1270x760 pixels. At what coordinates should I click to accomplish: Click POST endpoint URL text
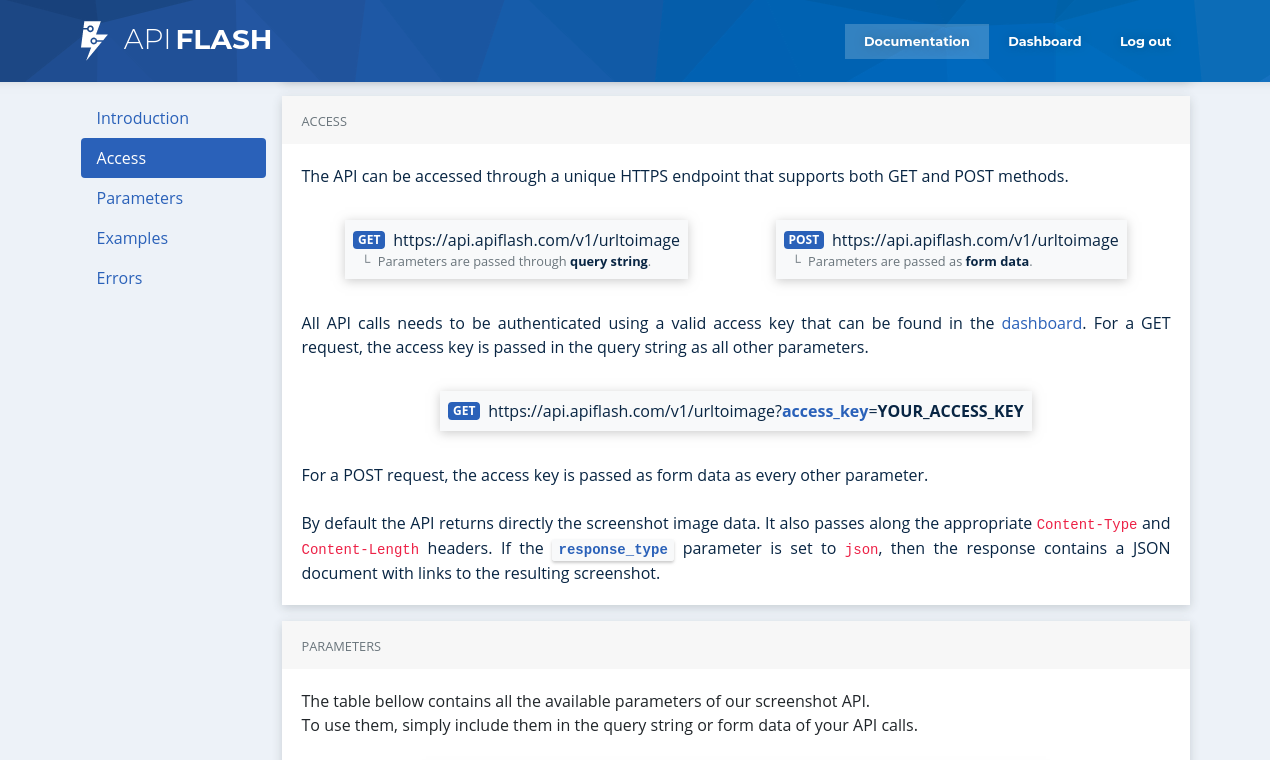[975, 240]
